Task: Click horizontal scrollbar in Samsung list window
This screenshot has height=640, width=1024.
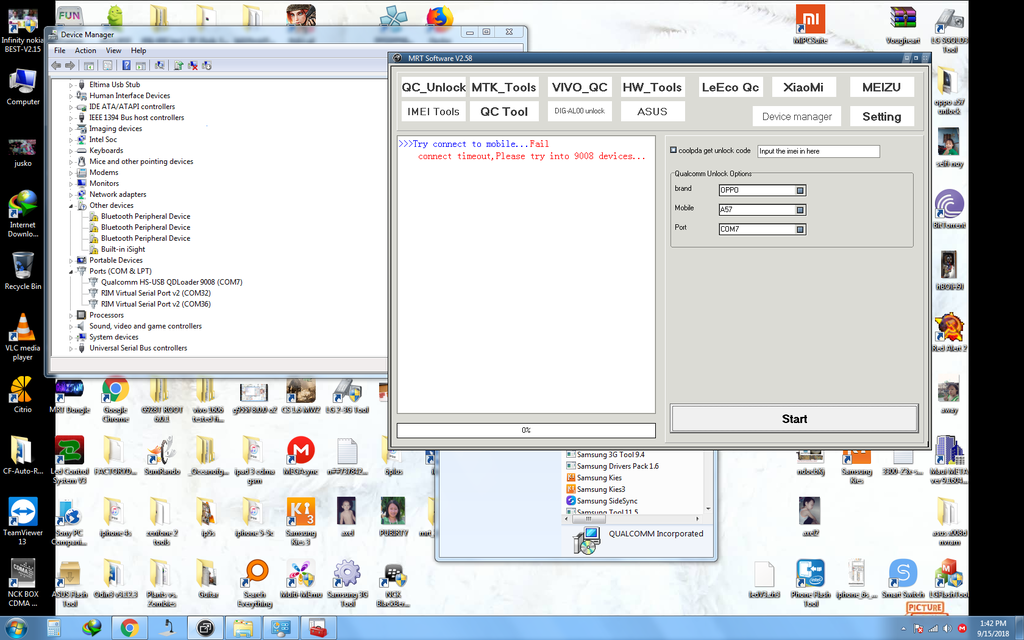Action: pyautogui.click(x=633, y=519)
